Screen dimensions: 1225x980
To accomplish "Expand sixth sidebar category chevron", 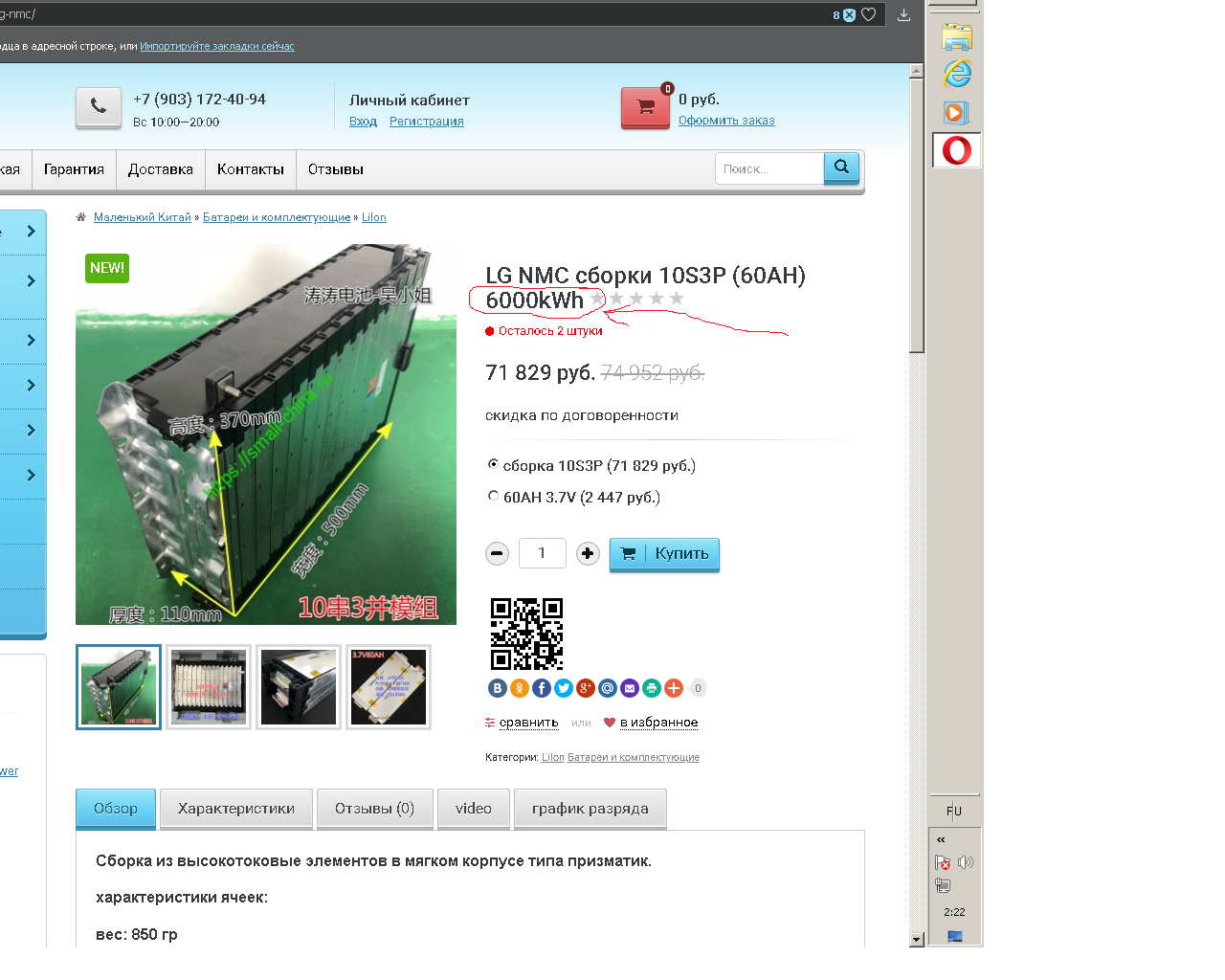I will 31,476.
